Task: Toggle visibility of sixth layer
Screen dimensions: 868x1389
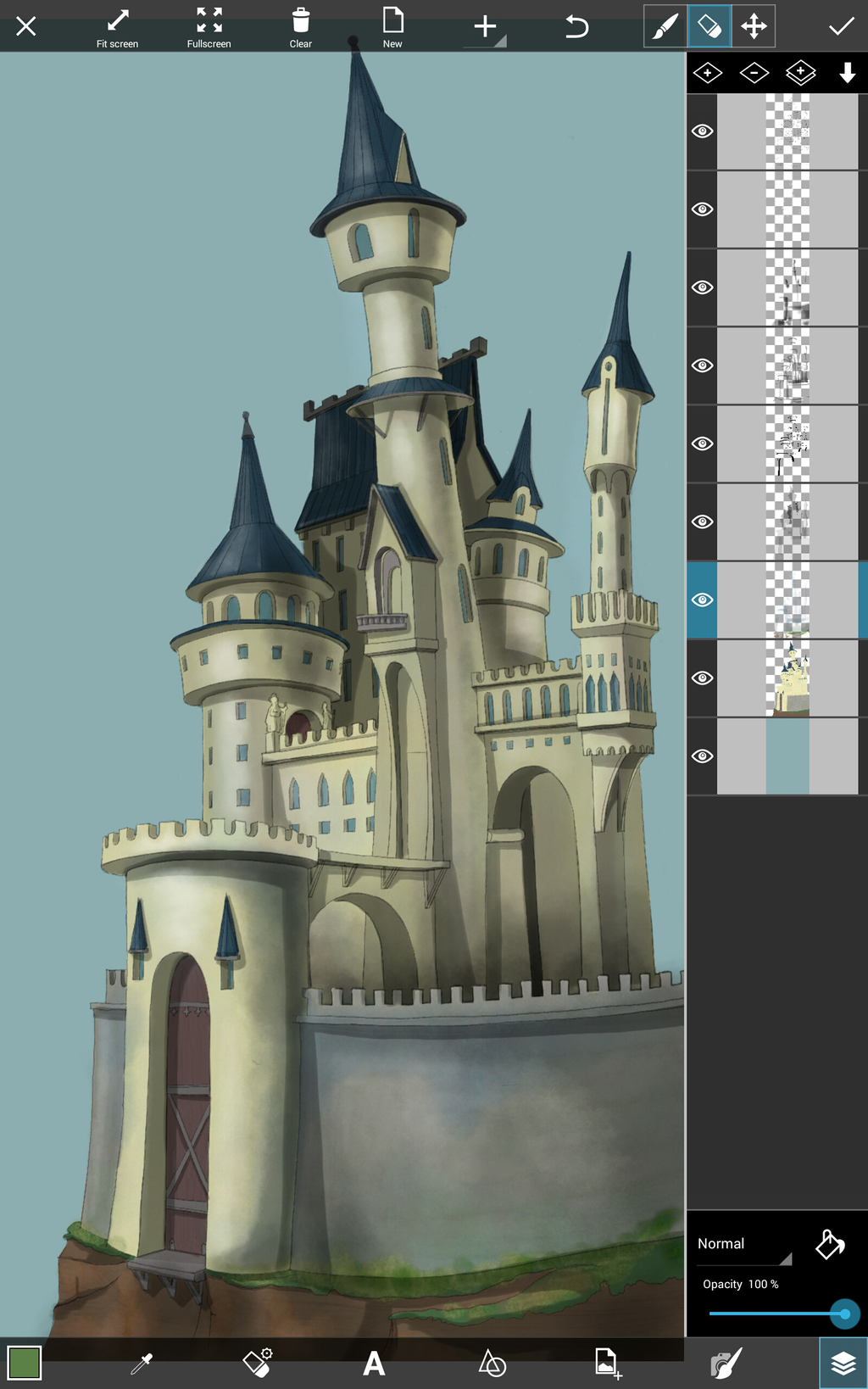Action: [x=702, y=522]
